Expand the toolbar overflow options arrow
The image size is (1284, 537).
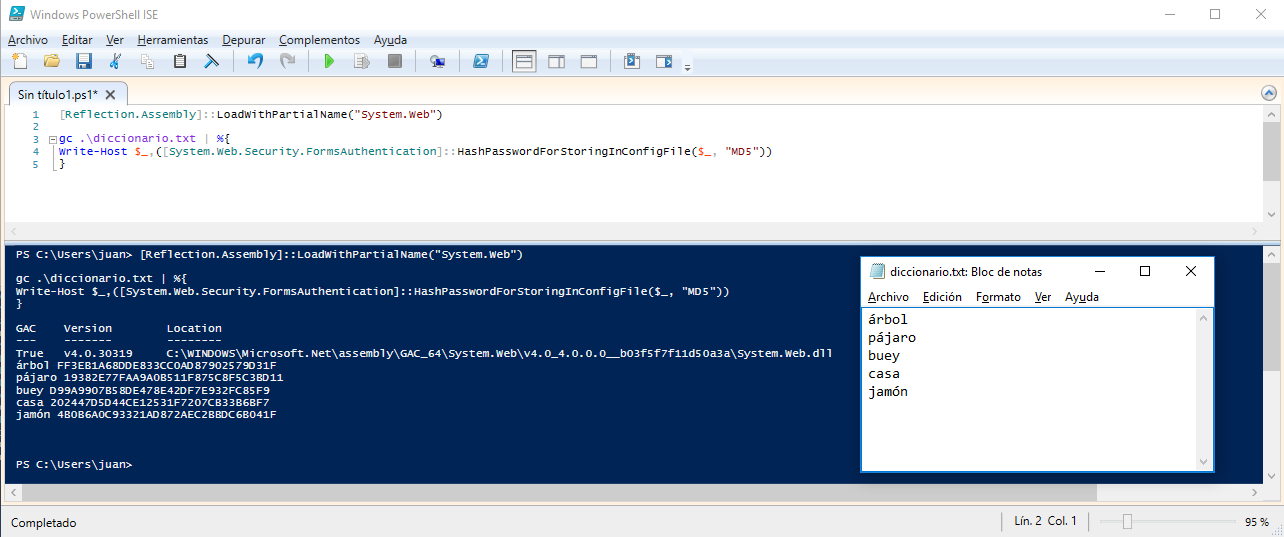pos(687,66)
